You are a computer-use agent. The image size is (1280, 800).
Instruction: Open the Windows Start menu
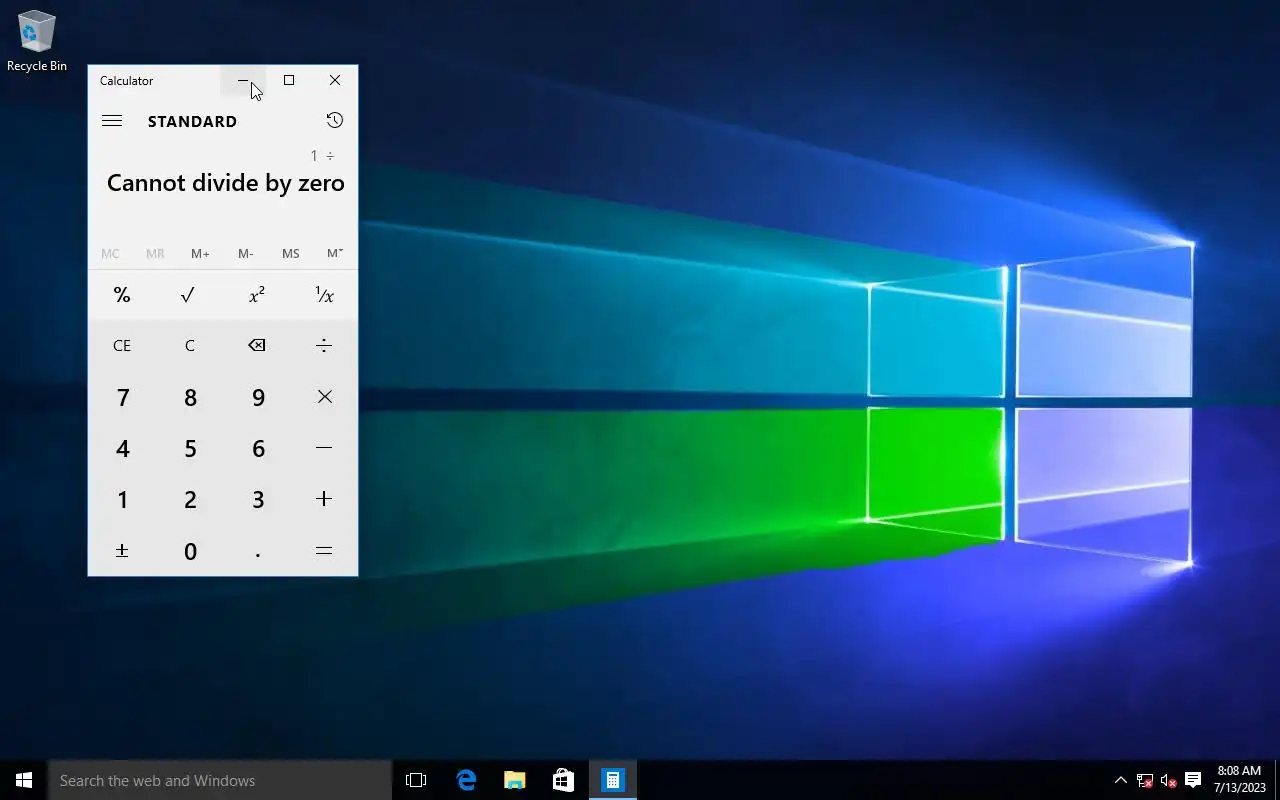pyautogui.click(x=24, y=780)
